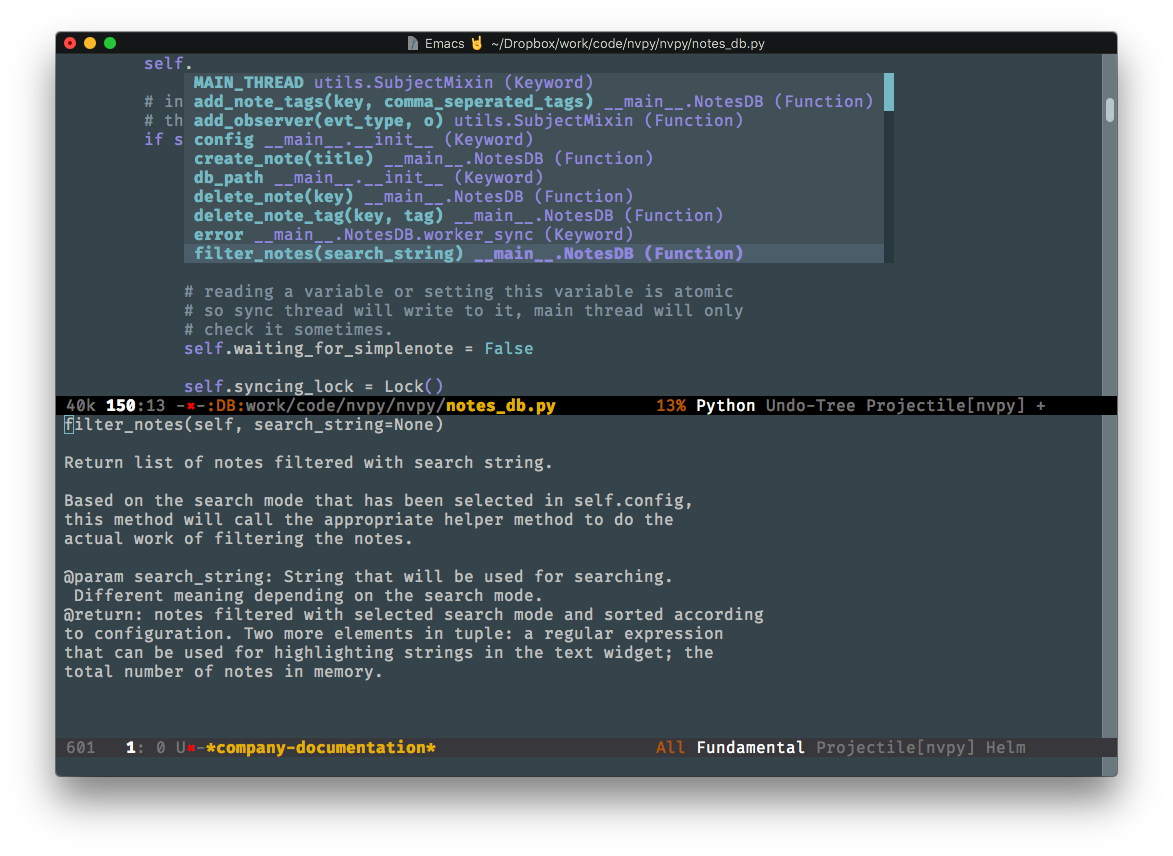1173x856 pixels.
Task: Select error worker_sync completion entry
Action: click(534, 235)
